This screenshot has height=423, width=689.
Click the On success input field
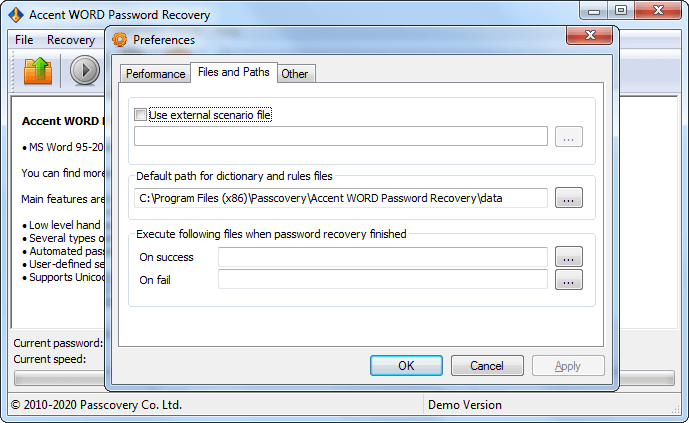(383, 257)
